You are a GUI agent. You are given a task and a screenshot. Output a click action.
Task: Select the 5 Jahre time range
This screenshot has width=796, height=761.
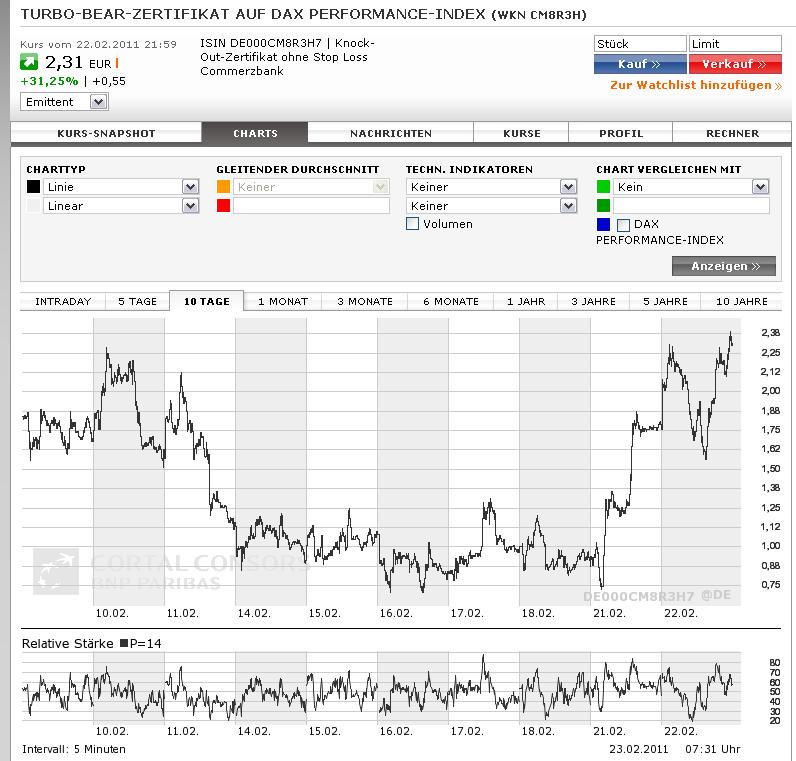pyautogui.click(x=665, y=302)
